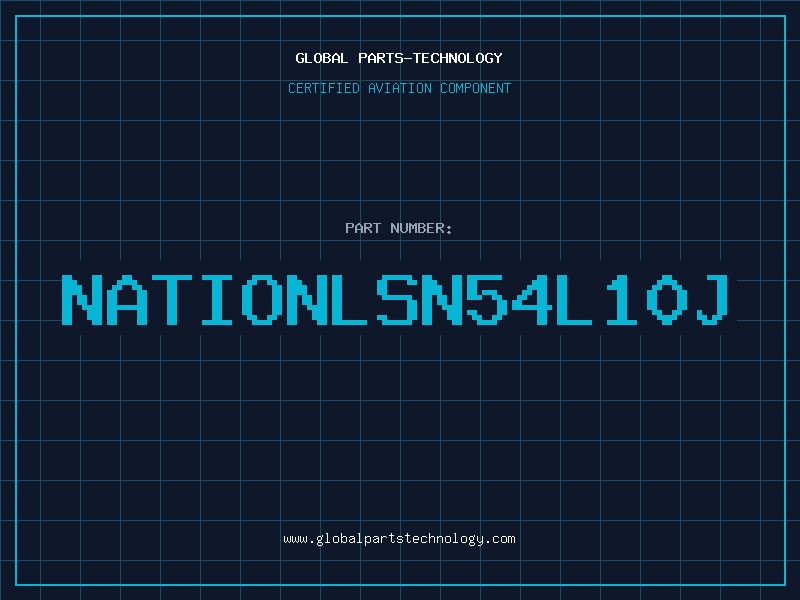Select the NUMBER: label text
800x600 pixels.
coord(421,228)
